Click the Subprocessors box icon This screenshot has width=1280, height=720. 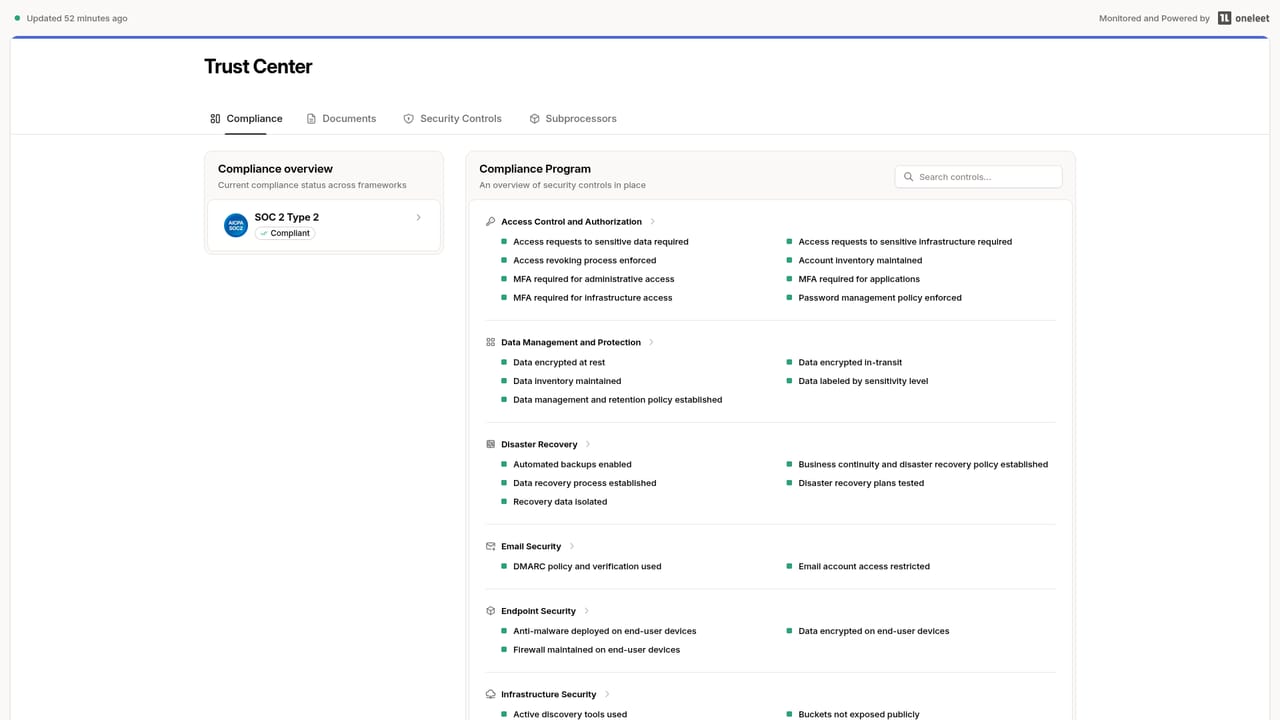pos(534,118)
